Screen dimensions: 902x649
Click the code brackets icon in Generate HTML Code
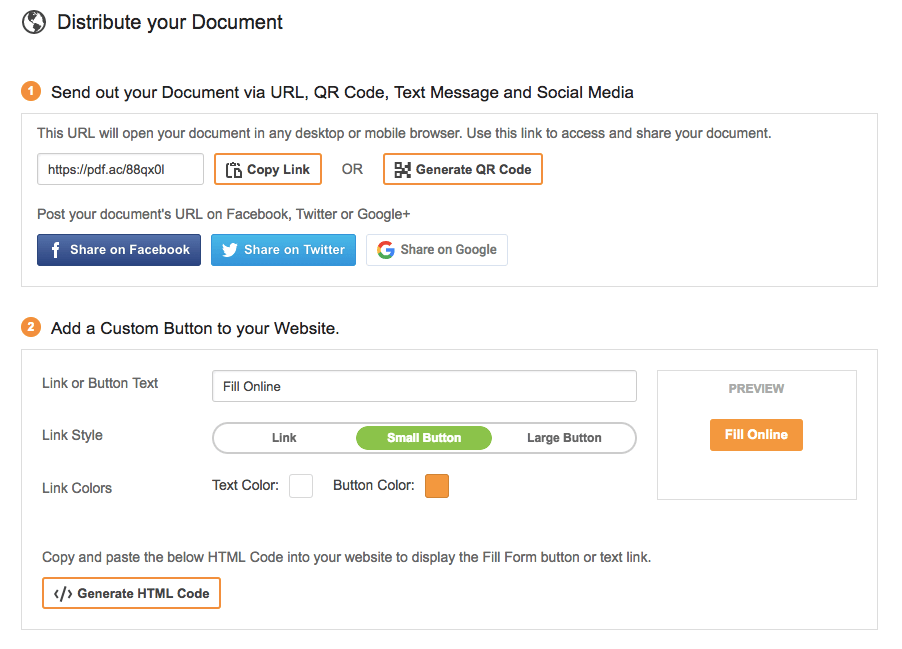(63, 593)
